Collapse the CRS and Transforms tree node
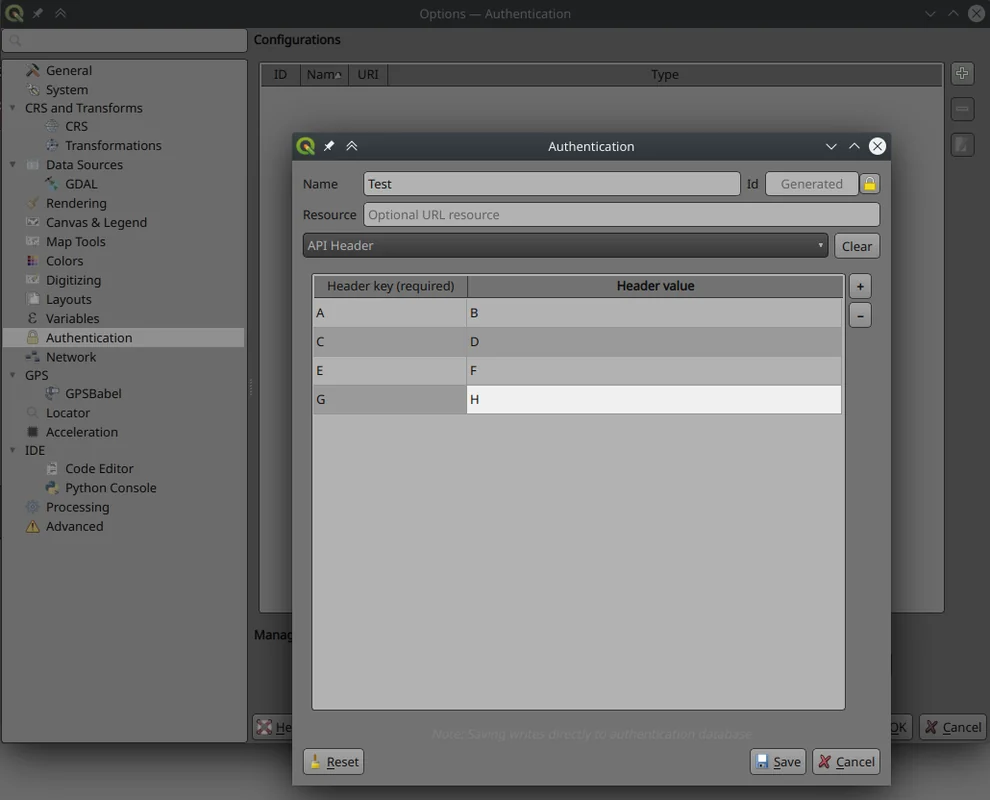Screen dimensions: 990x800 [13, 108]
